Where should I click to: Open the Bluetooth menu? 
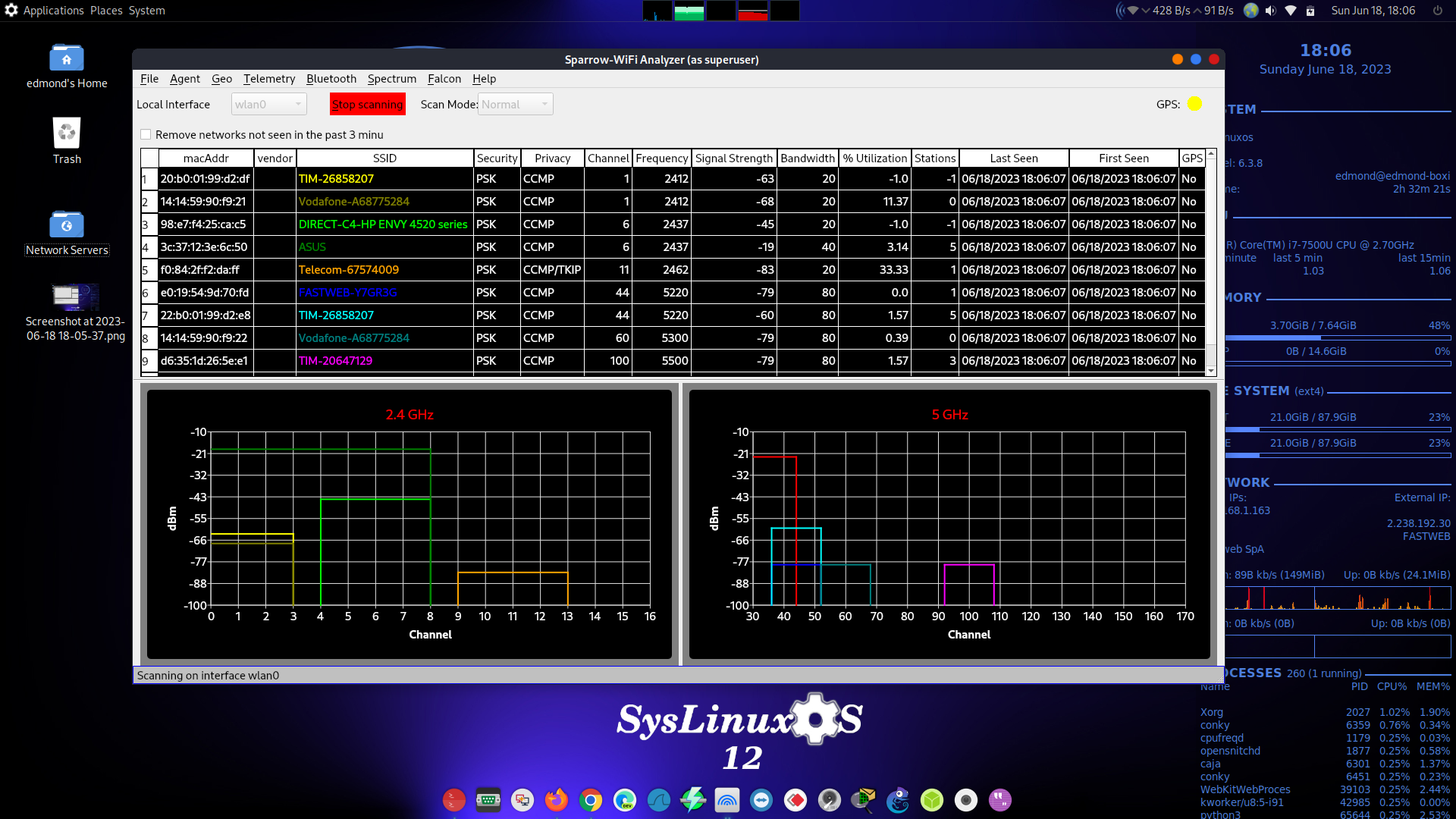[x=331, y=79]
